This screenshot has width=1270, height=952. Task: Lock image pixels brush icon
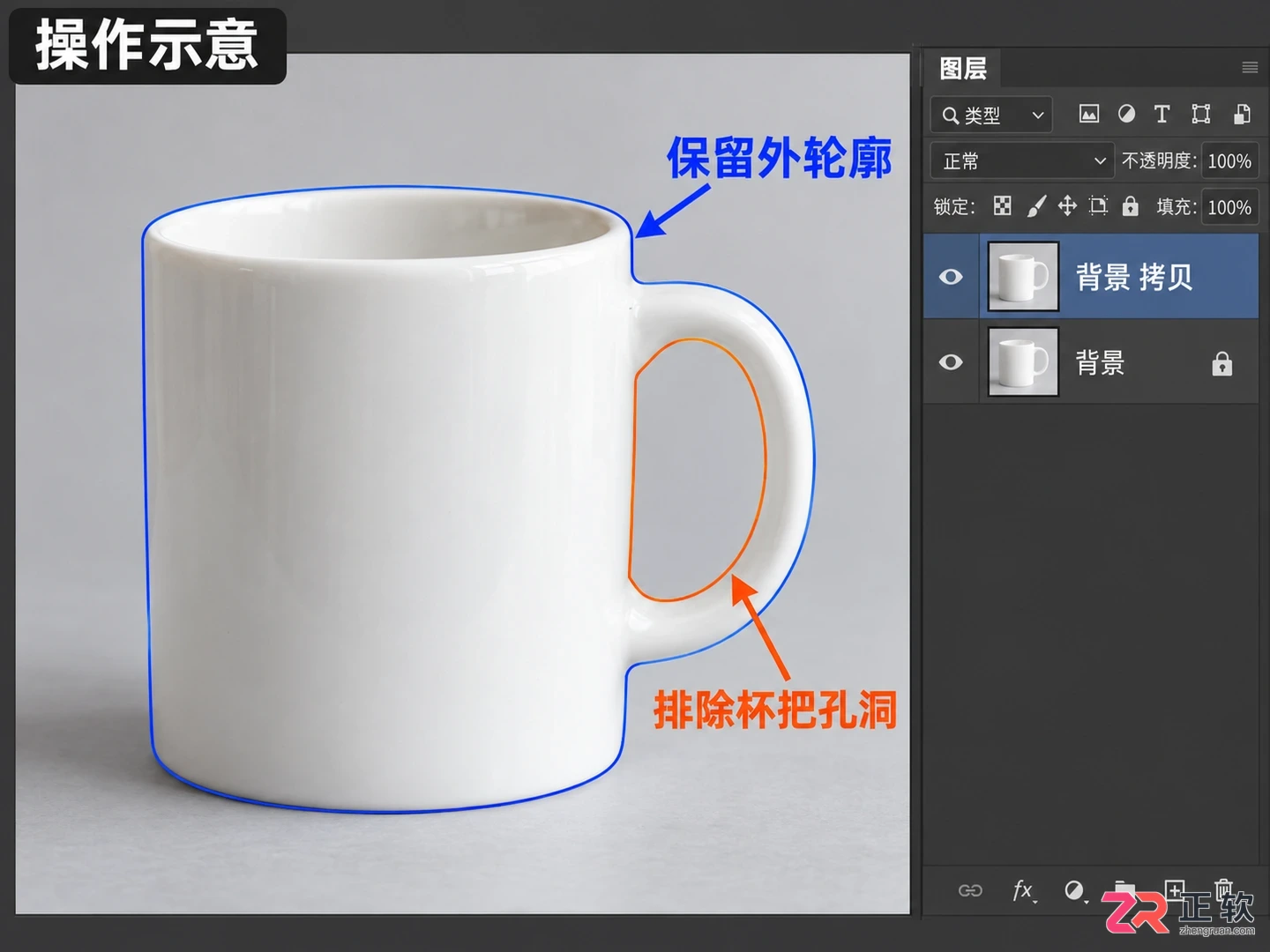(x=1036, y=206)
